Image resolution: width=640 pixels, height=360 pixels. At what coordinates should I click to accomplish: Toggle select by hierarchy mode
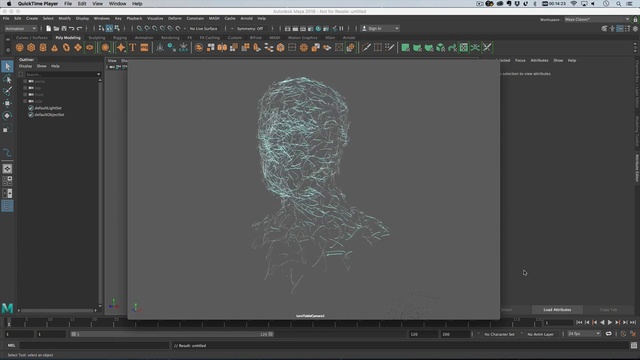(x=101, y=29)
